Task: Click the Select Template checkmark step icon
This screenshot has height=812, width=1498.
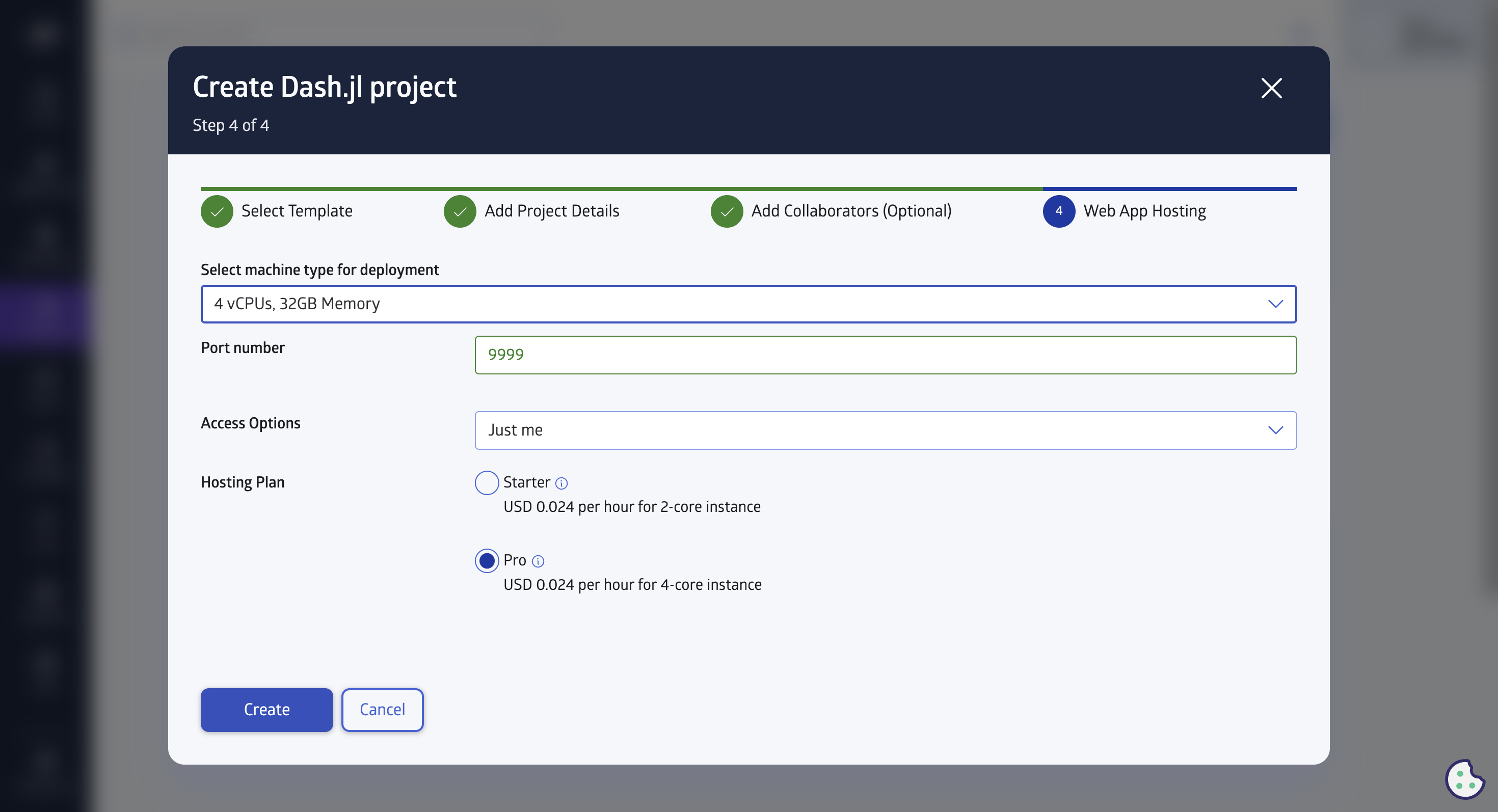Action: pyautogui.click(x=217, y=211)
